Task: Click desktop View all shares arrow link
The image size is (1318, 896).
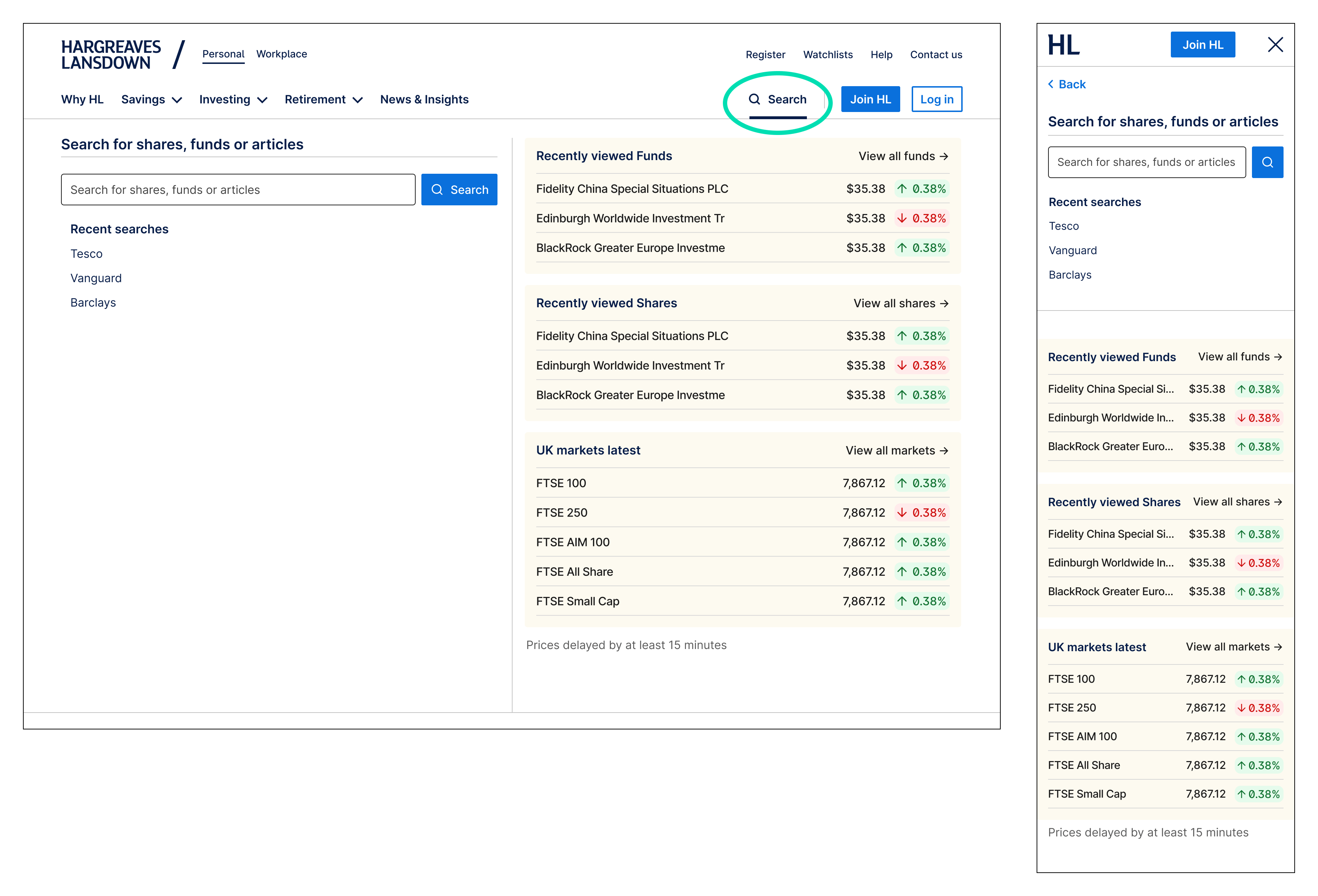Action: 901,303
